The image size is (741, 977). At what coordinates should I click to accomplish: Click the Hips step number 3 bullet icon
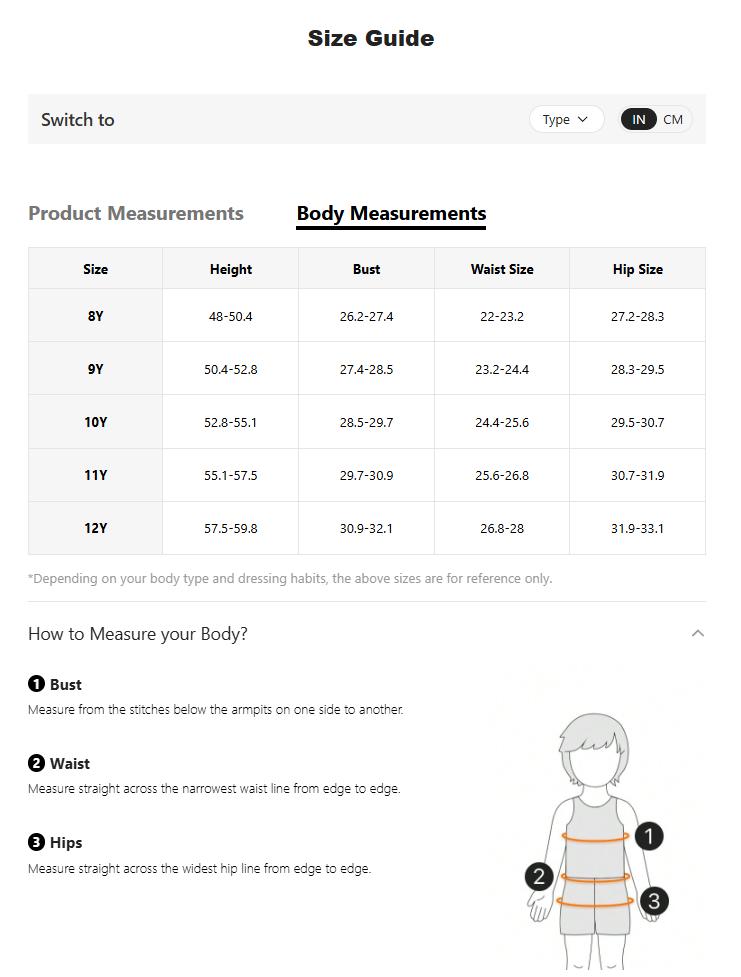(36, 842)
